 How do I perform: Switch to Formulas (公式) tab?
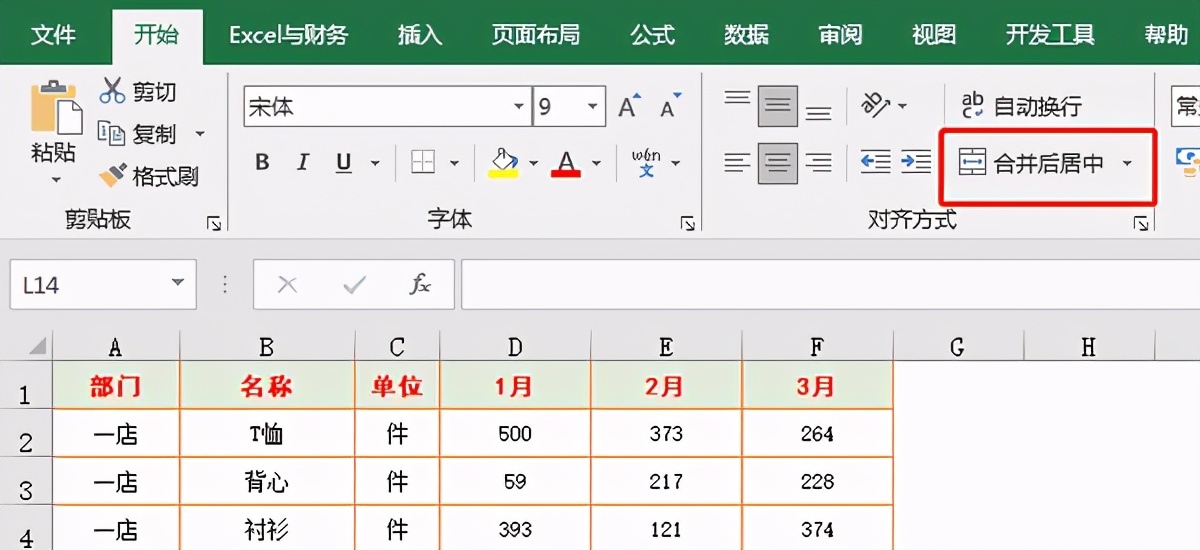pos(653,35)
